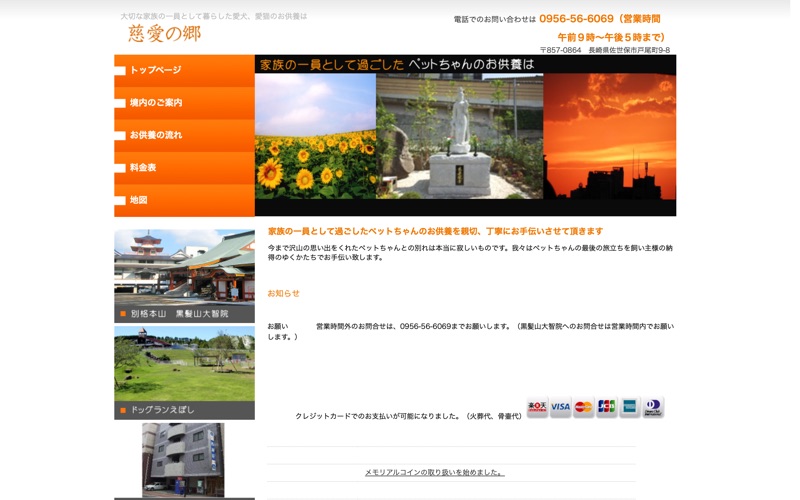Click the お知らせ heading
The image size is (800, 500).
[x=283, y=293]
